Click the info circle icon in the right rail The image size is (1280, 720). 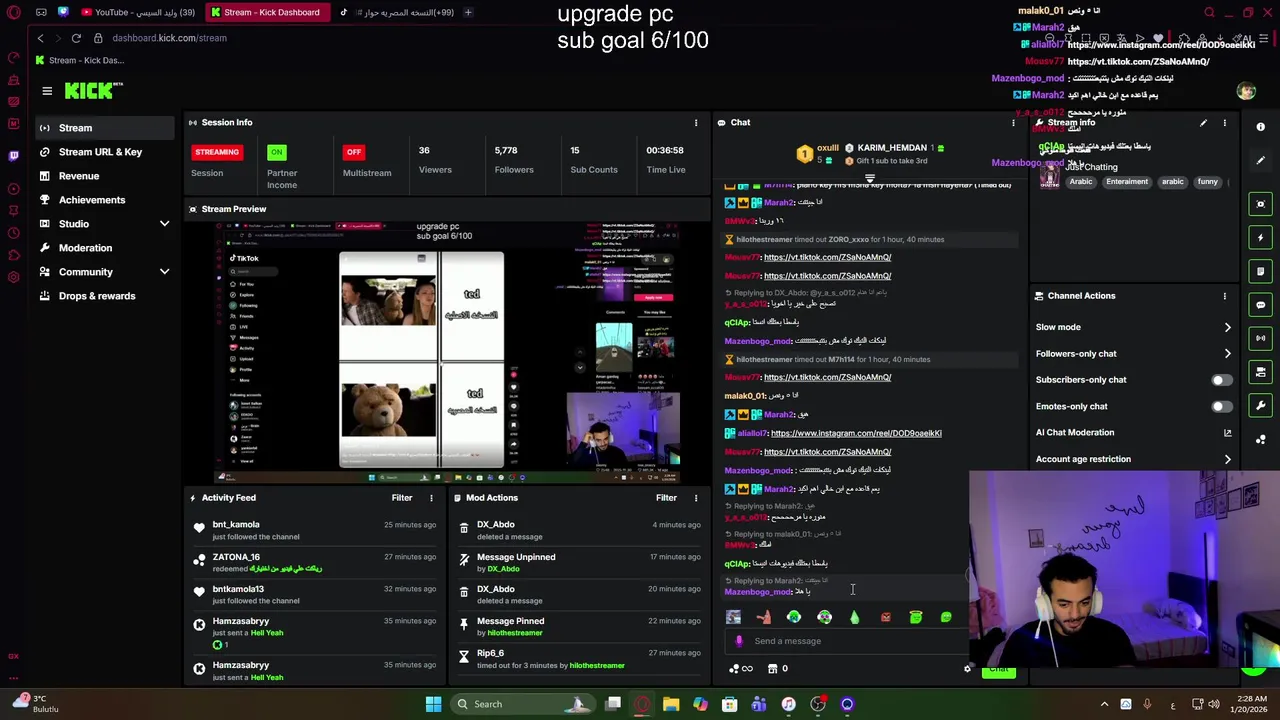(1260, 127)
